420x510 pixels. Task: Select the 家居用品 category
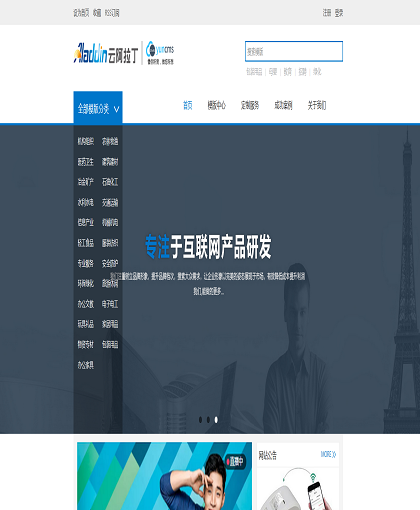click(110, 324)
